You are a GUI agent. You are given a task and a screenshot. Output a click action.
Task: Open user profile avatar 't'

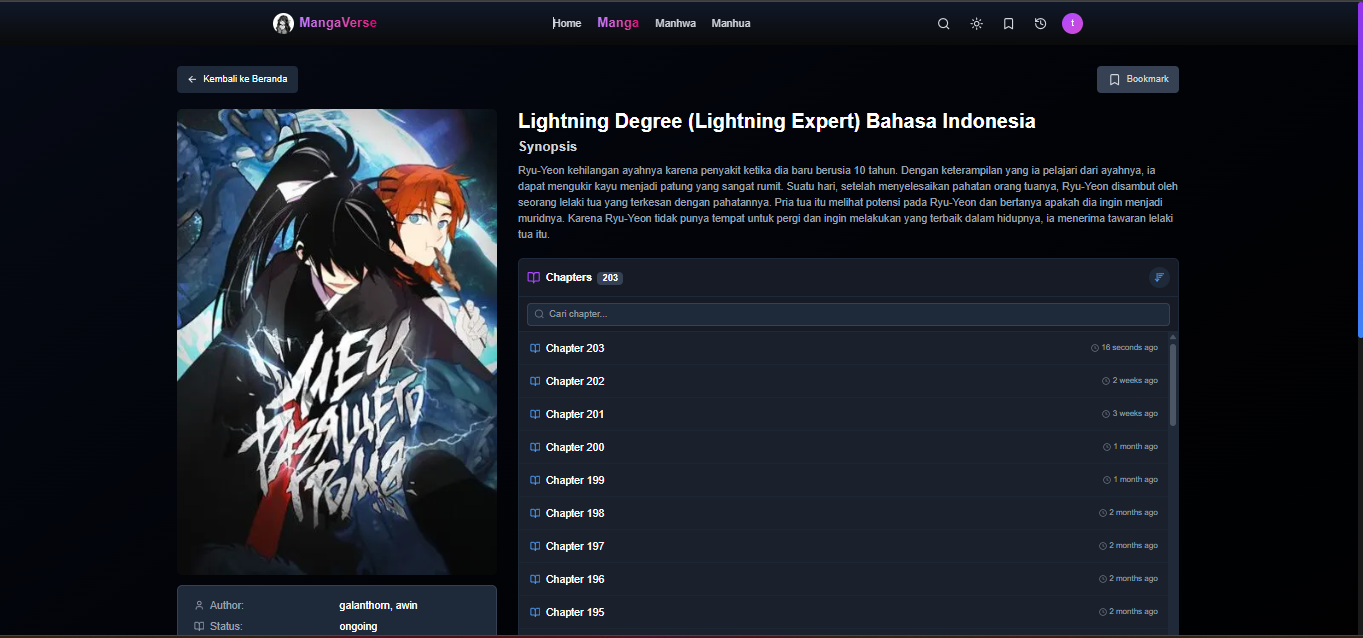[1072, 23]
